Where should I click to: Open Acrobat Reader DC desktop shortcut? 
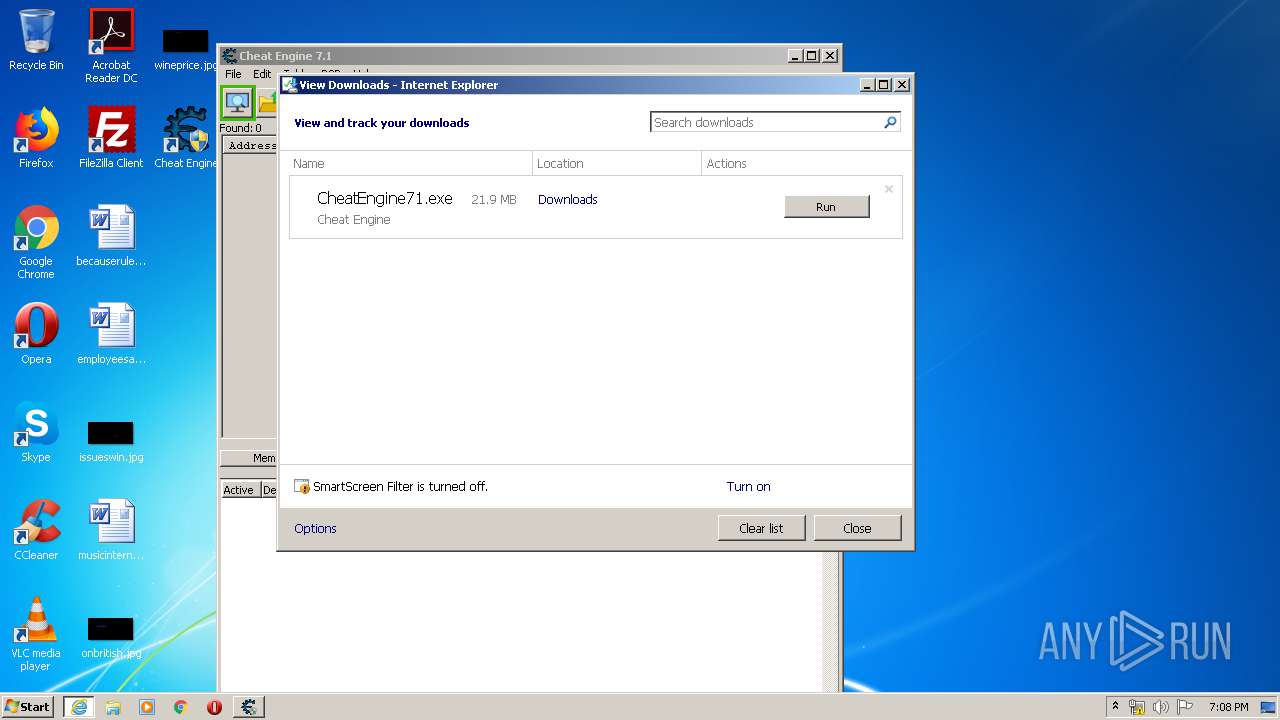pos(111,46)
